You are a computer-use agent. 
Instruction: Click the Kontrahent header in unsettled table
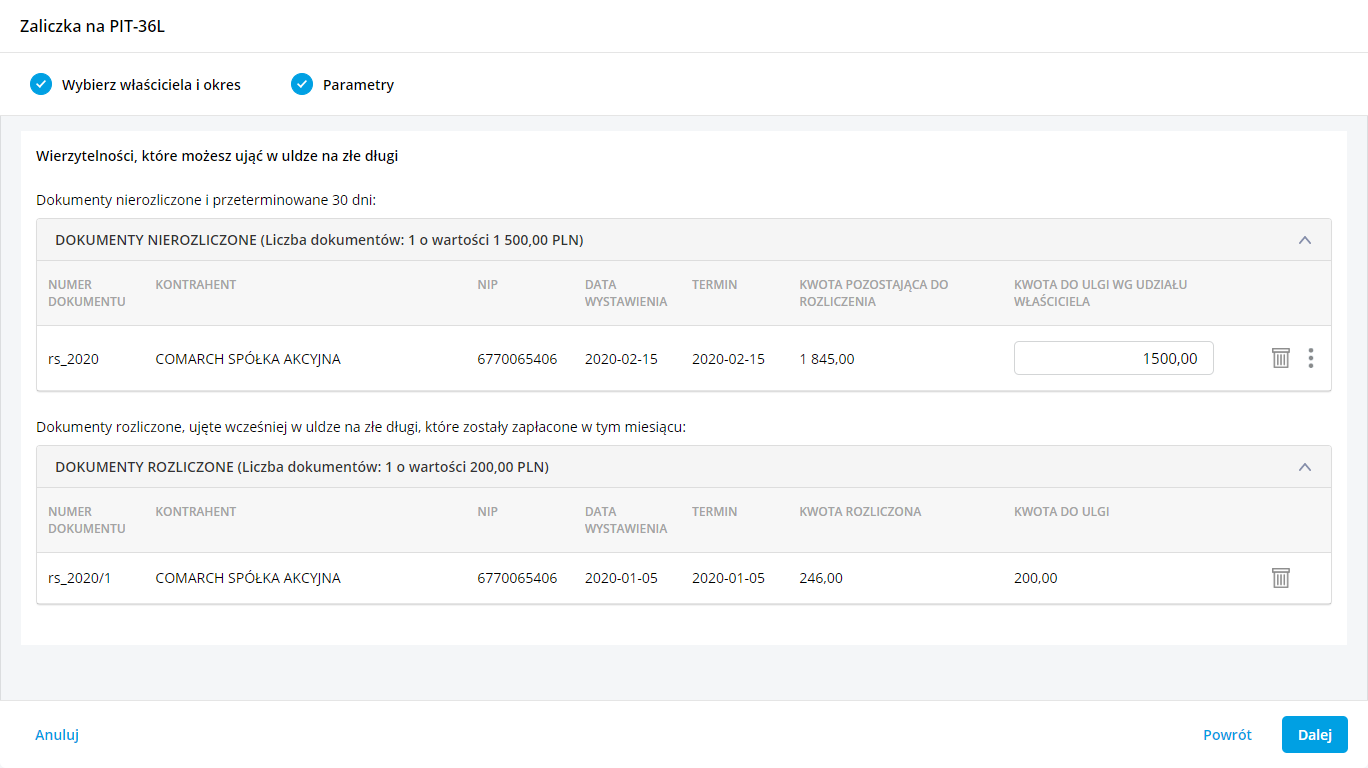(x=196, y=285)
